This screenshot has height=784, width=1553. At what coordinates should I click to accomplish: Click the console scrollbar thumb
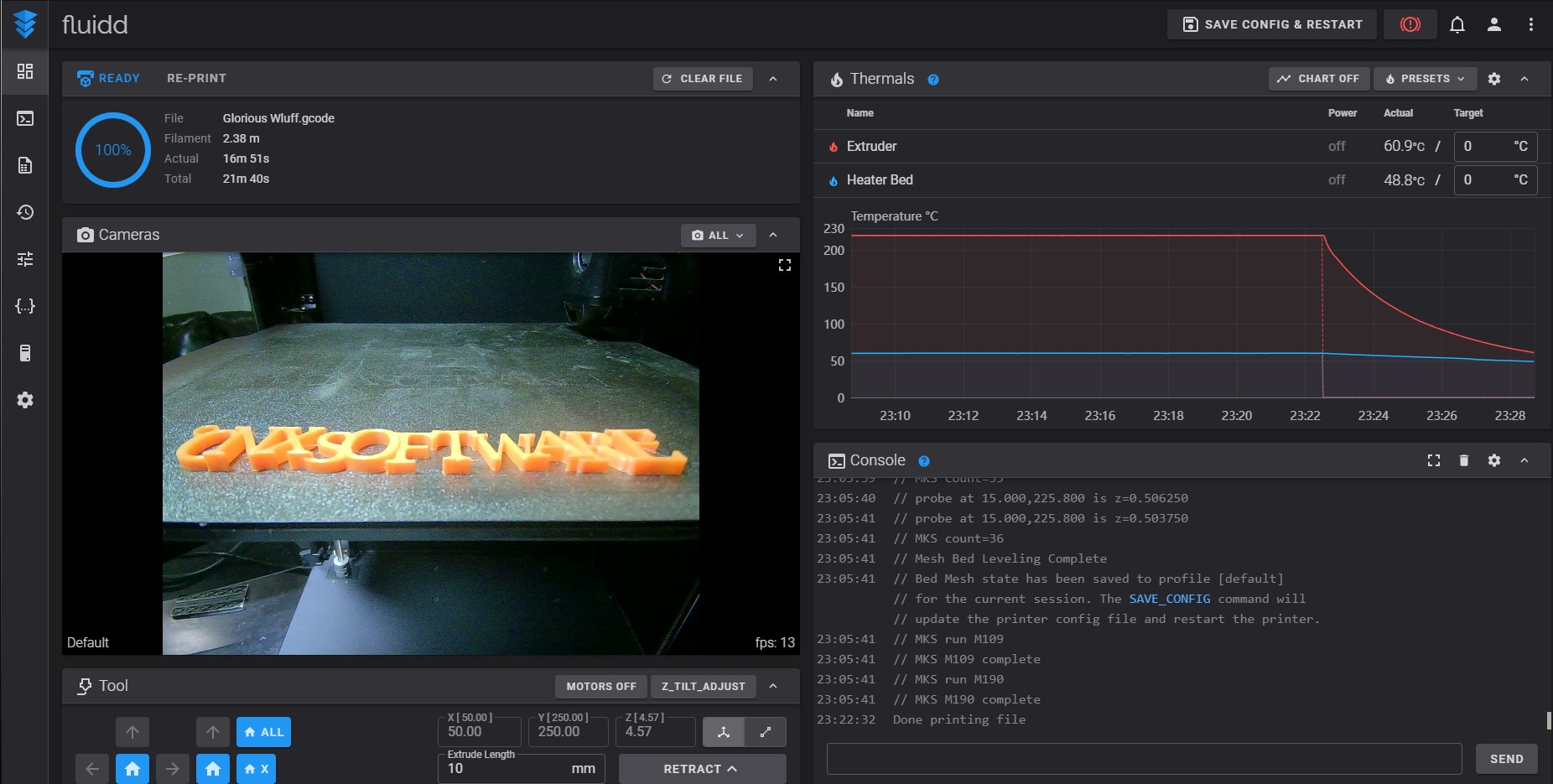1549,721
